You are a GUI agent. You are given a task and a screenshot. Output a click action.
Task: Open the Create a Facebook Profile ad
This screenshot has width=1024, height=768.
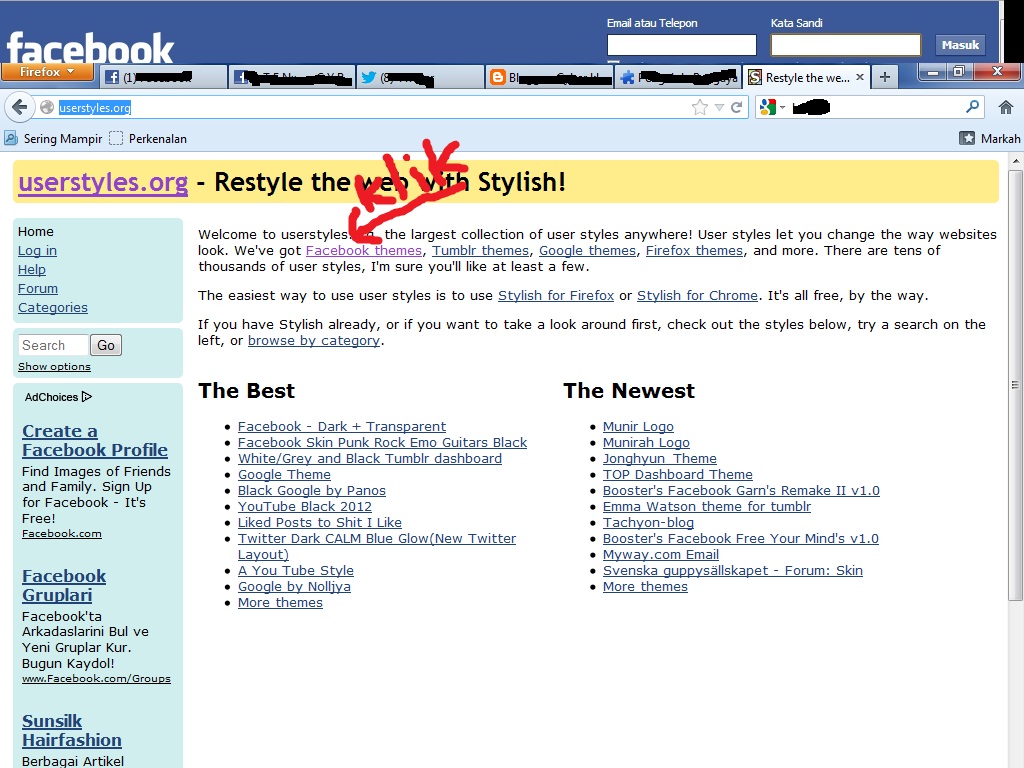click(x=95, y=440)
